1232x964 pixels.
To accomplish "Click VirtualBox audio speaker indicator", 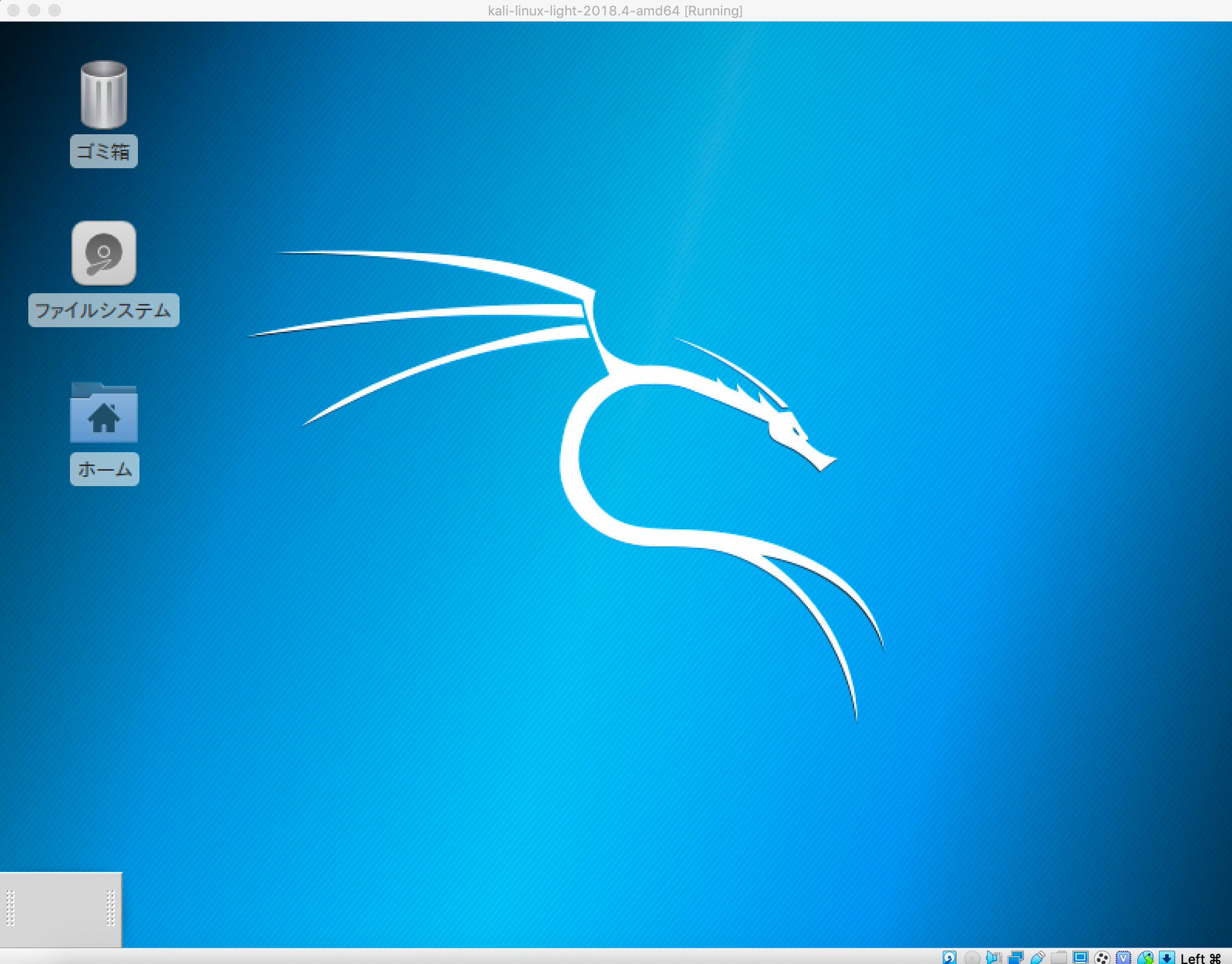I will [x=994, y=957].
